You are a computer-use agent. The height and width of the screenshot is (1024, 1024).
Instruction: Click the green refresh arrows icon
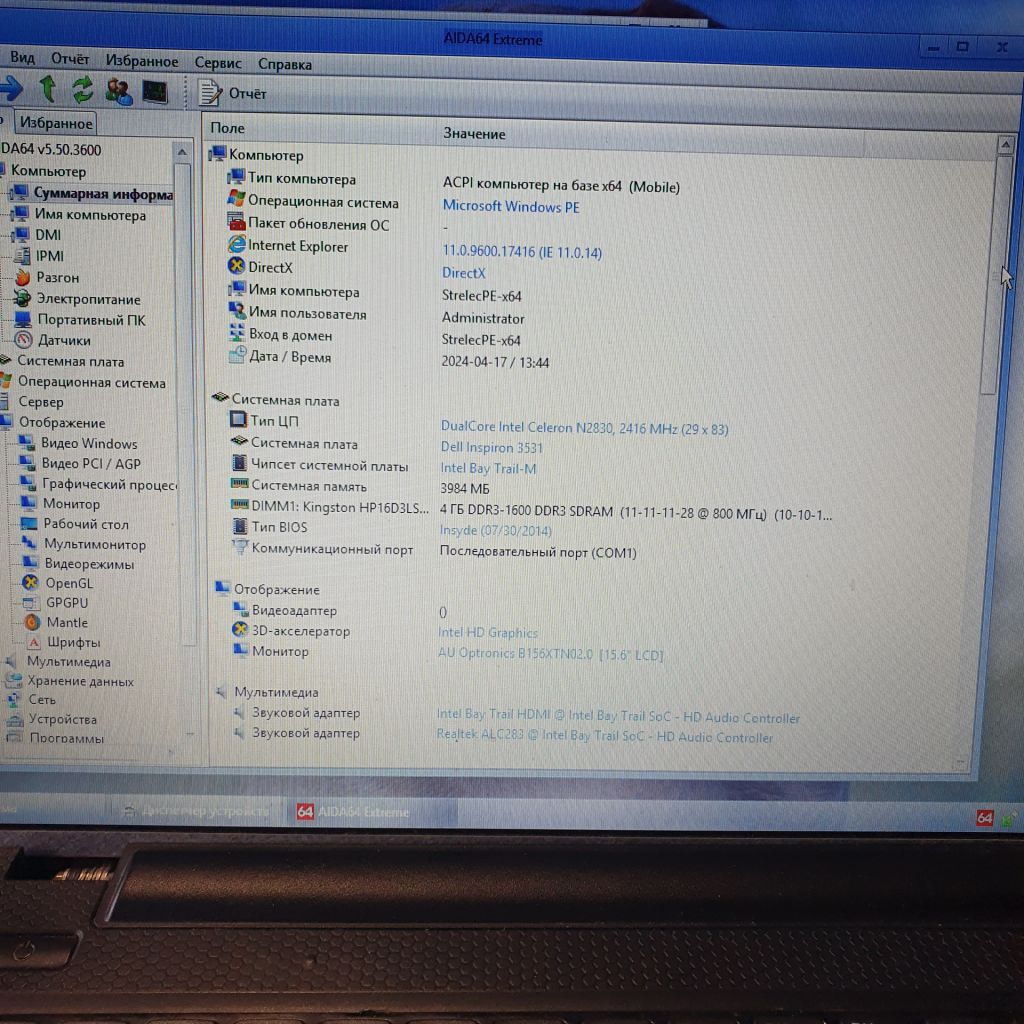point(82,90)
